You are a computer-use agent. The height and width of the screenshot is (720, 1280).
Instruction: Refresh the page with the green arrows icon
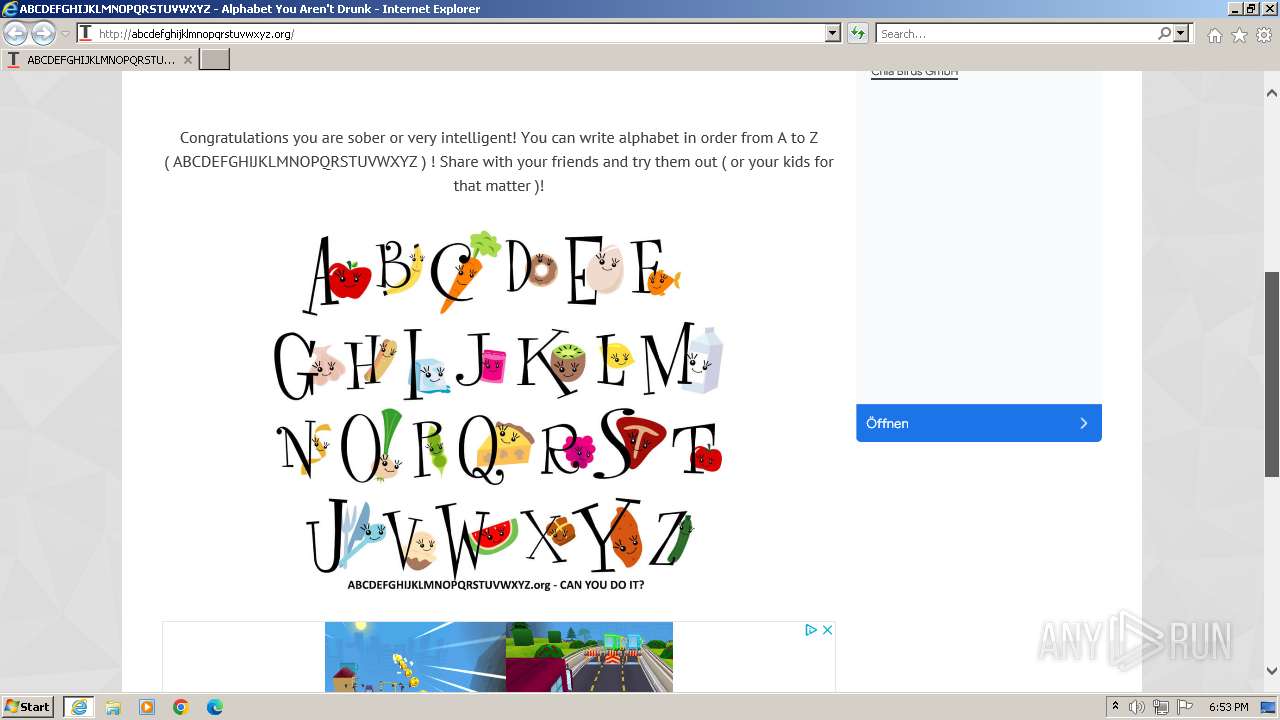coord(858,33)
